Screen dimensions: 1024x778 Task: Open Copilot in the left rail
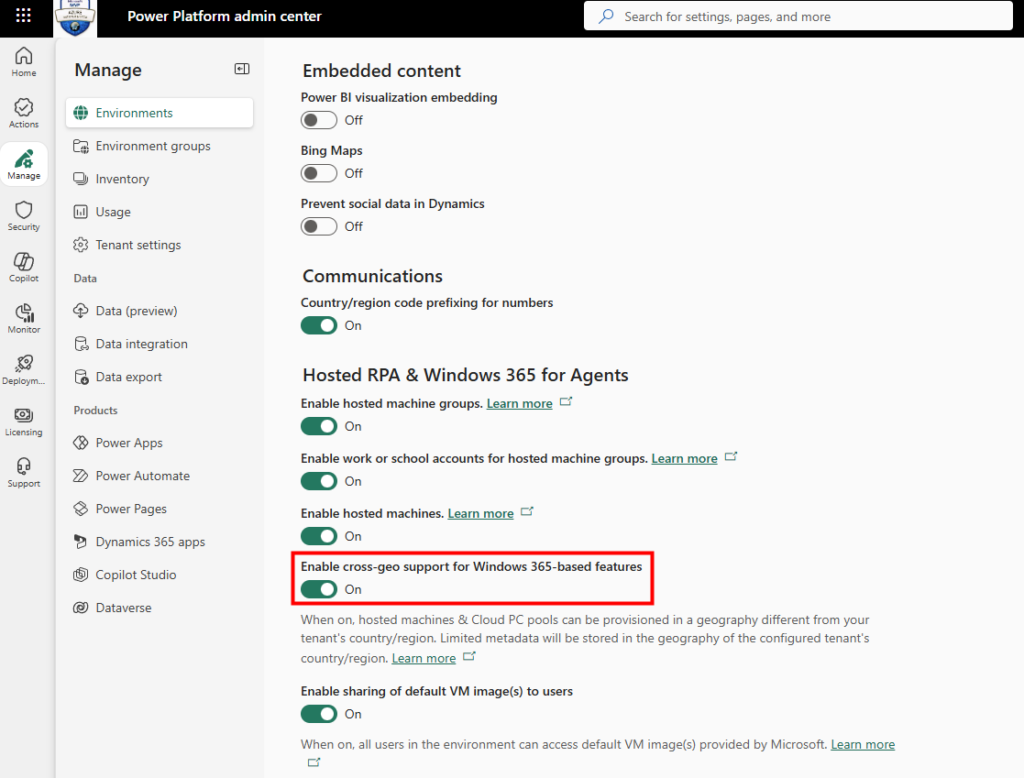[24, 267]
